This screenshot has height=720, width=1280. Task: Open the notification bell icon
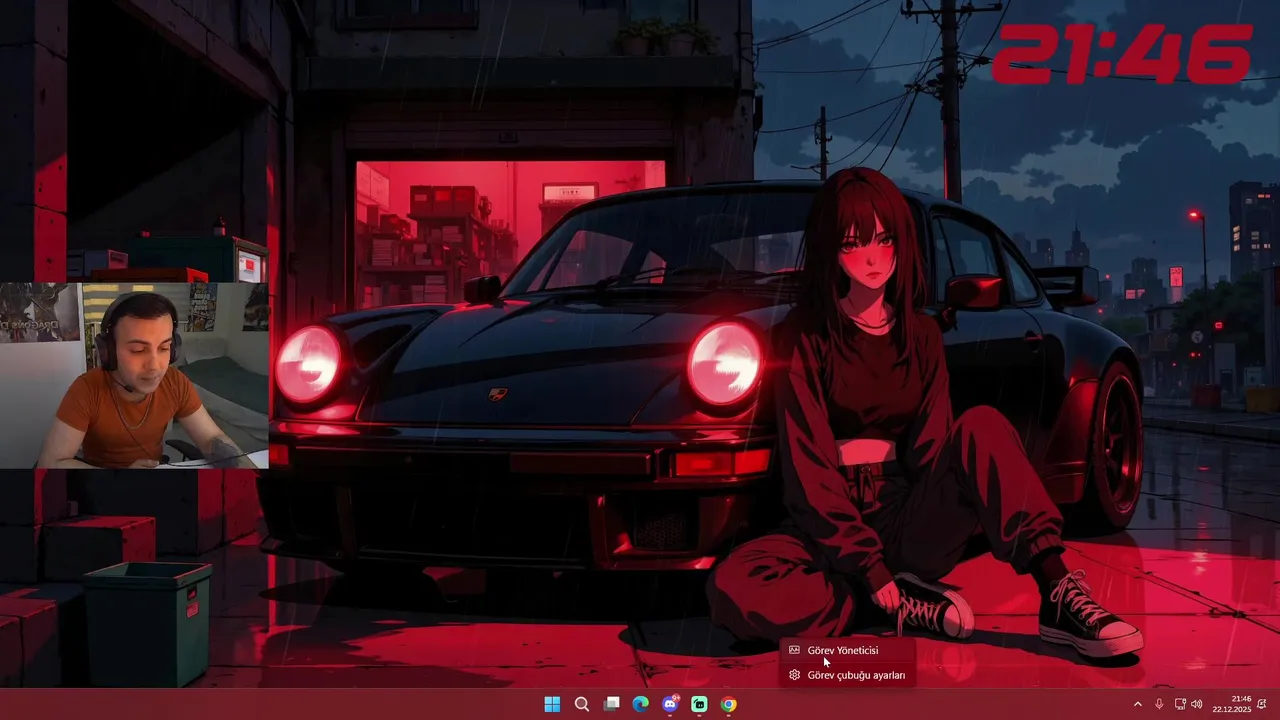[1261, 704]
